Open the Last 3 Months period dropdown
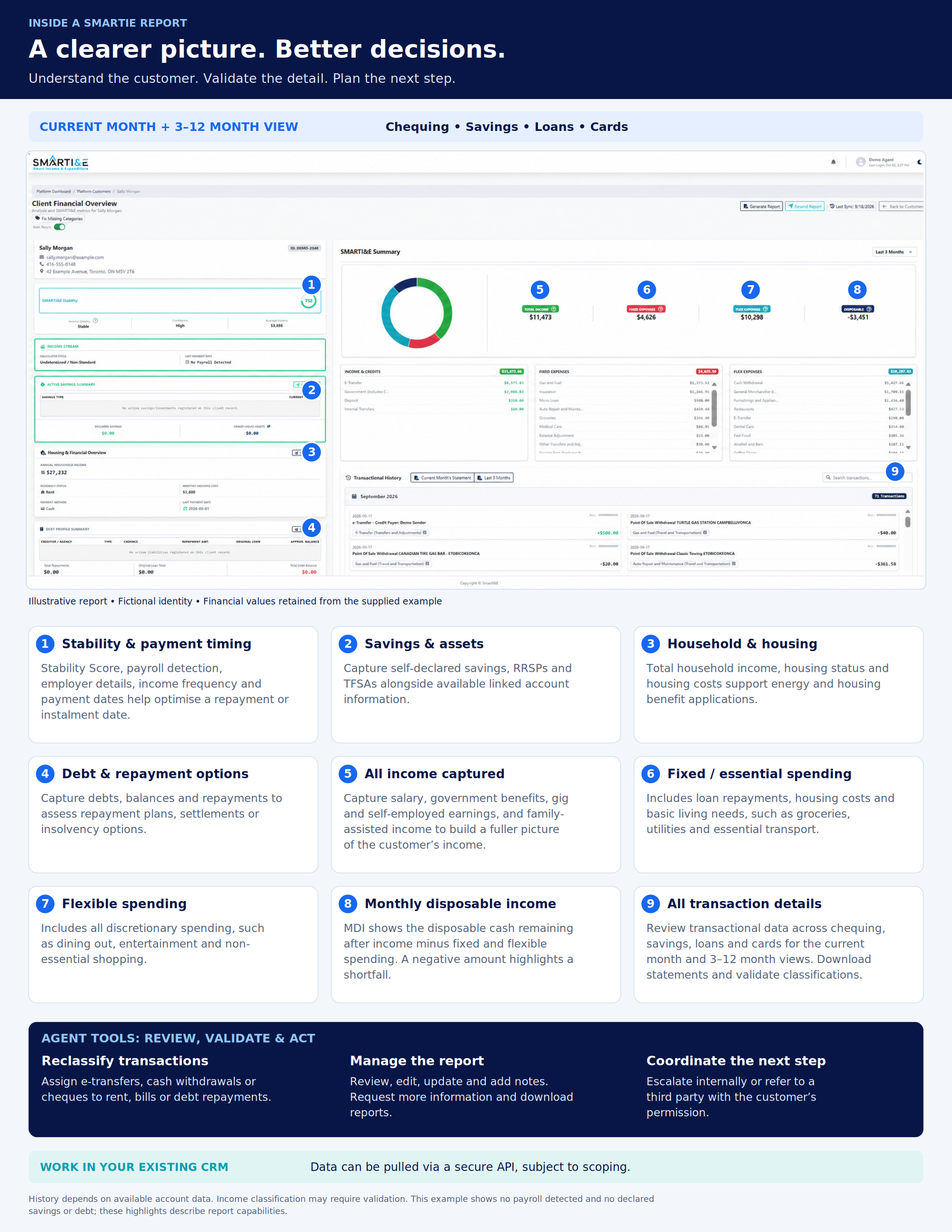952x1232 pixels. tap(894, 252)
